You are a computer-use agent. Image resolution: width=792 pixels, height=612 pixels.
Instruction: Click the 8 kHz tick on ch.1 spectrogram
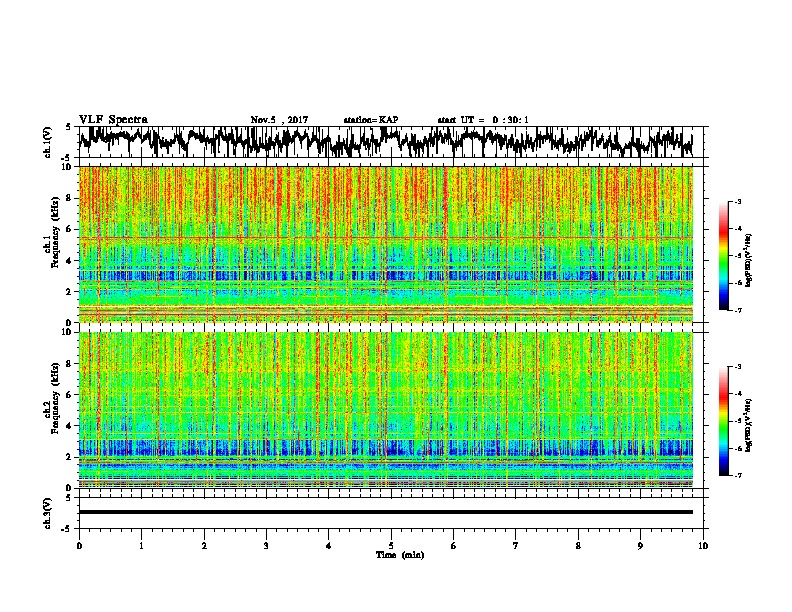click(70, 198)
